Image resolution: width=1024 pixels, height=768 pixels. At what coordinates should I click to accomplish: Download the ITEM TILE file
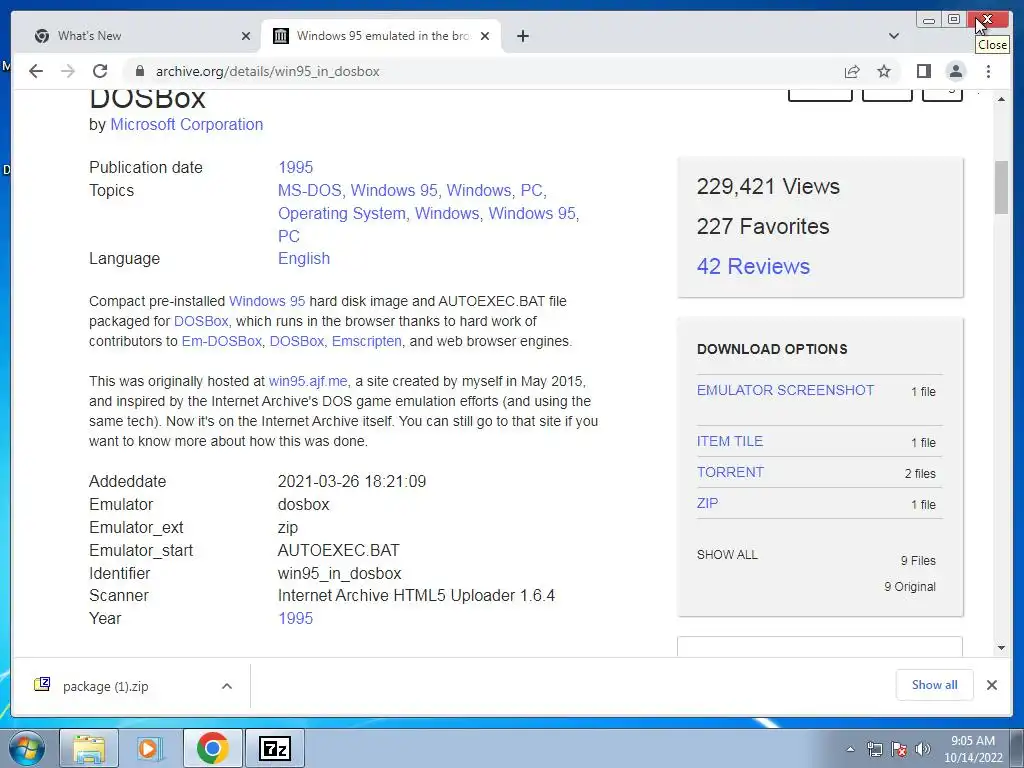click(729, 441)
